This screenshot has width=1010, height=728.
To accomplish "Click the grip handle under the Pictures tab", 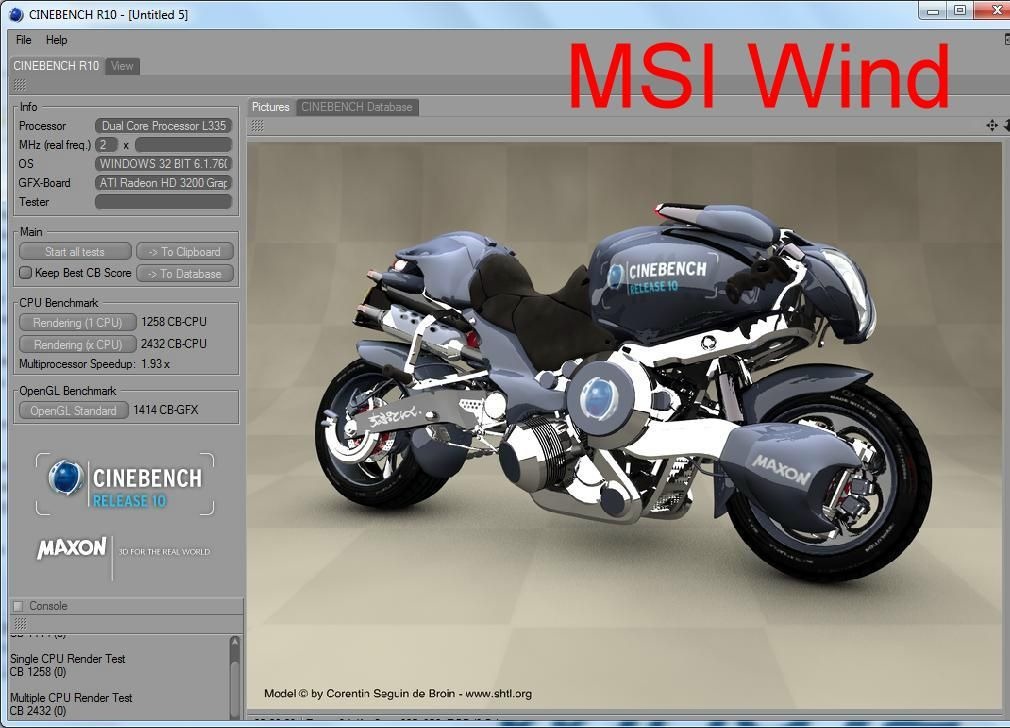I will (x=257, y=126).
